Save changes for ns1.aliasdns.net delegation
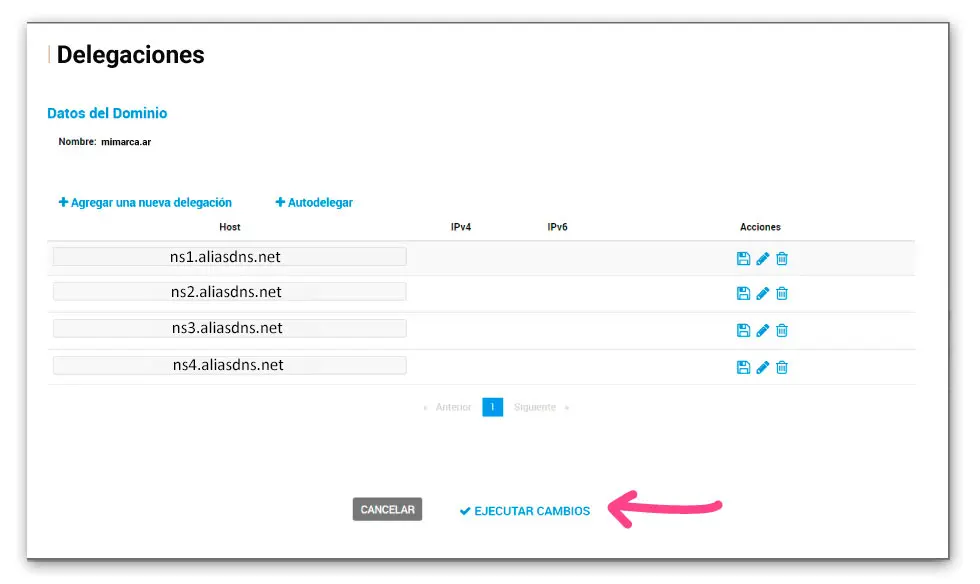This screenshot has height=584, width=980. click(x=743, y=258)
